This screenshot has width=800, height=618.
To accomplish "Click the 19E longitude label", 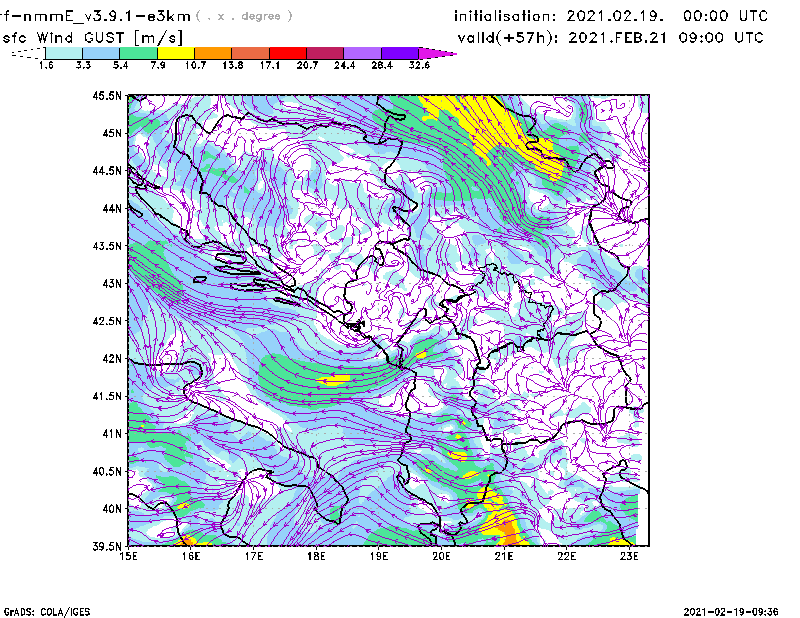I will [x=379, y=556].
